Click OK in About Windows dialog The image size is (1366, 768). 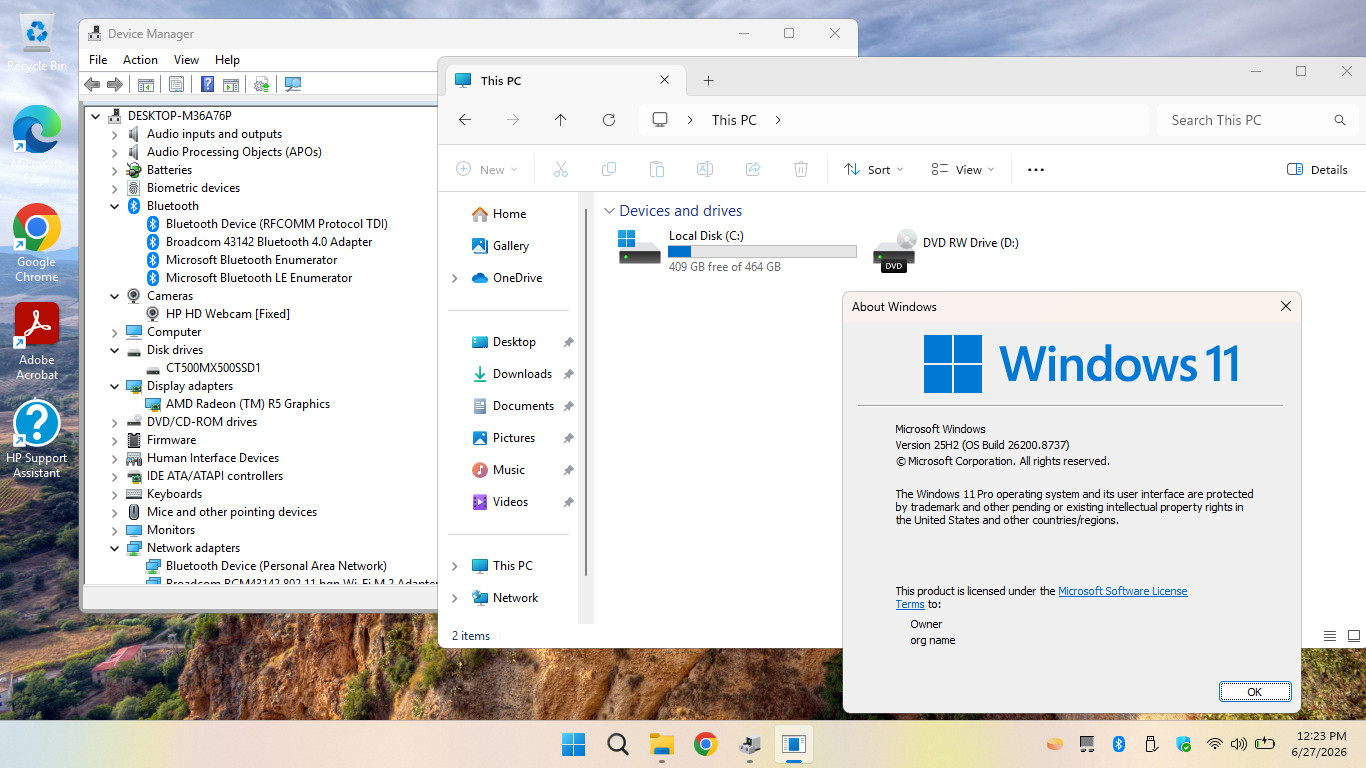(x=1255, y=692)
